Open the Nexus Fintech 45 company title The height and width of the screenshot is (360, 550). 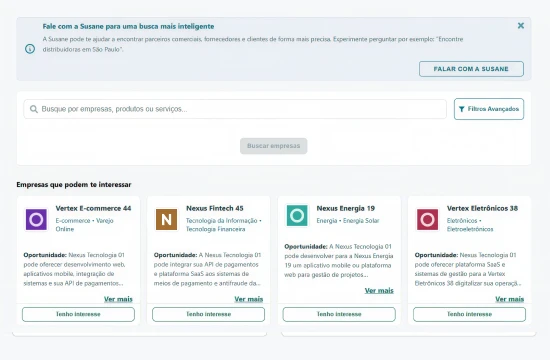[215, 208]
